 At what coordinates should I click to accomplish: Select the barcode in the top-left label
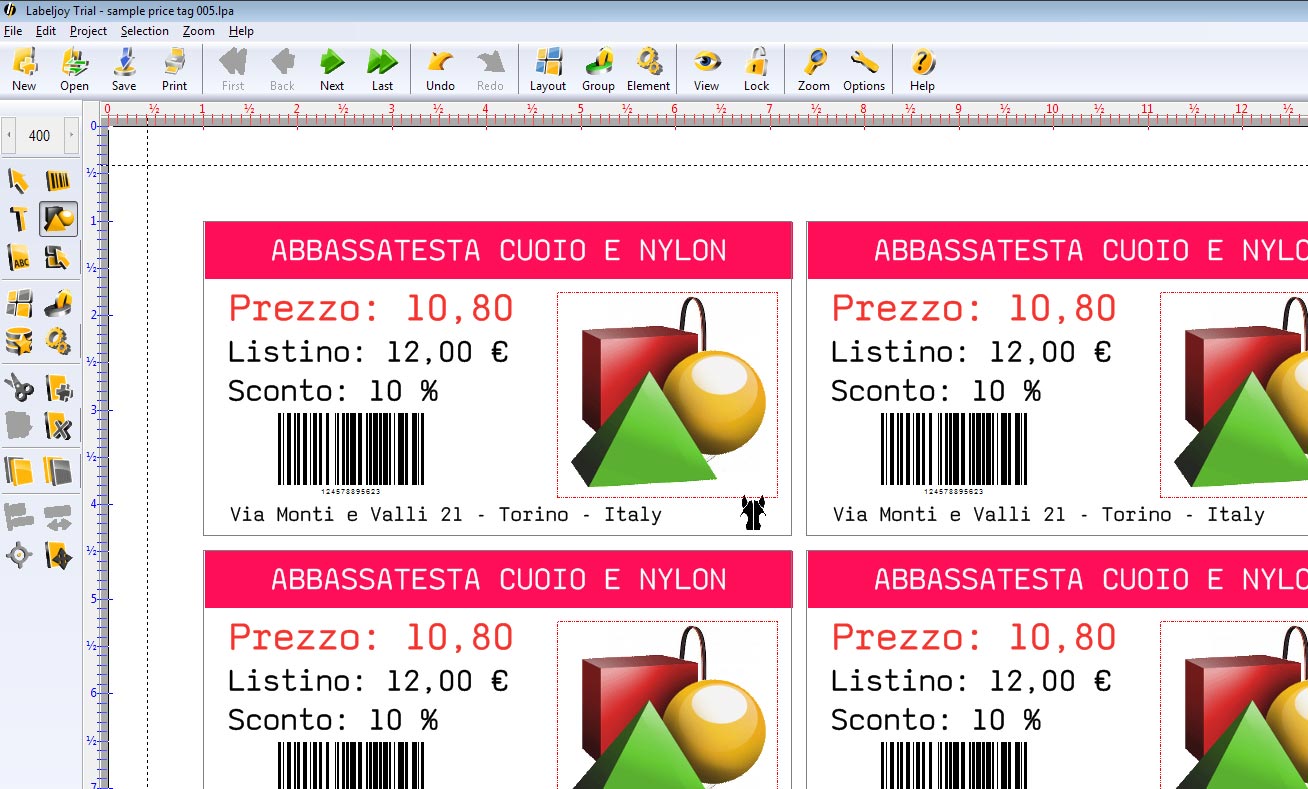(350, 453)
